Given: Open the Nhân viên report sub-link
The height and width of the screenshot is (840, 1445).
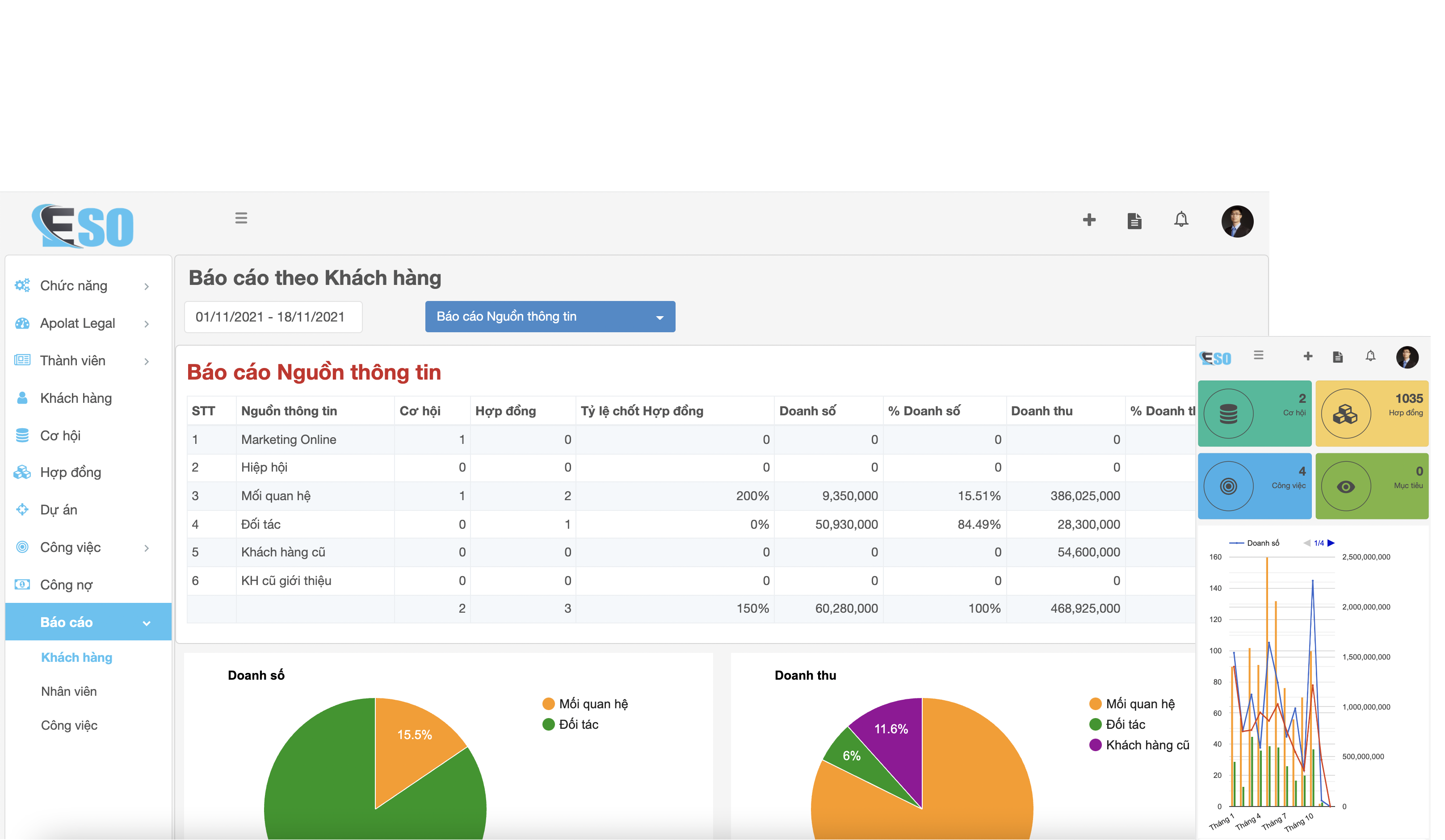Looking at the screenshot, I should (x=69, y=692).
